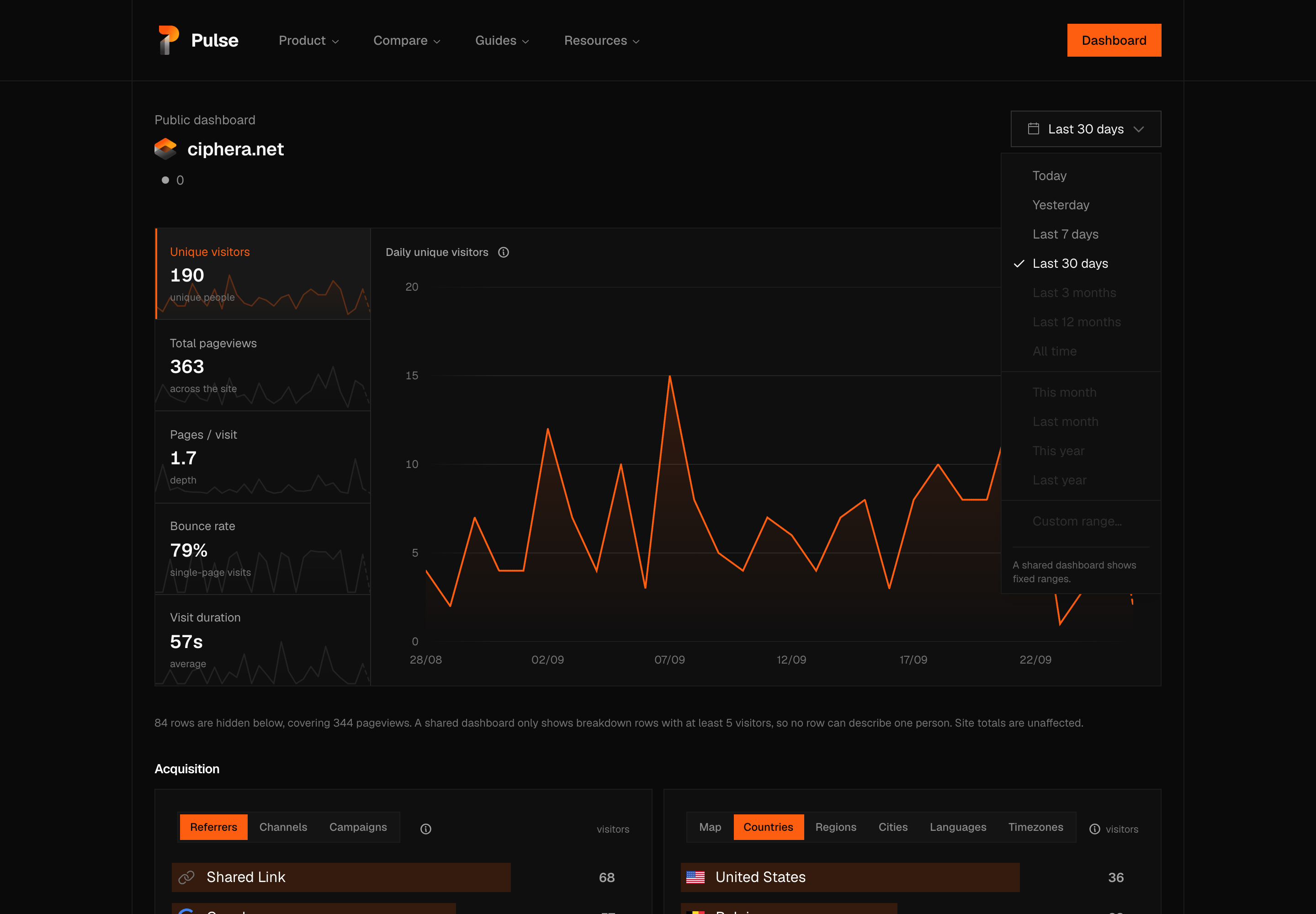This screenshot has width=1316, height=914.
Task: Select Last year range option
Action: (1081, 480)
